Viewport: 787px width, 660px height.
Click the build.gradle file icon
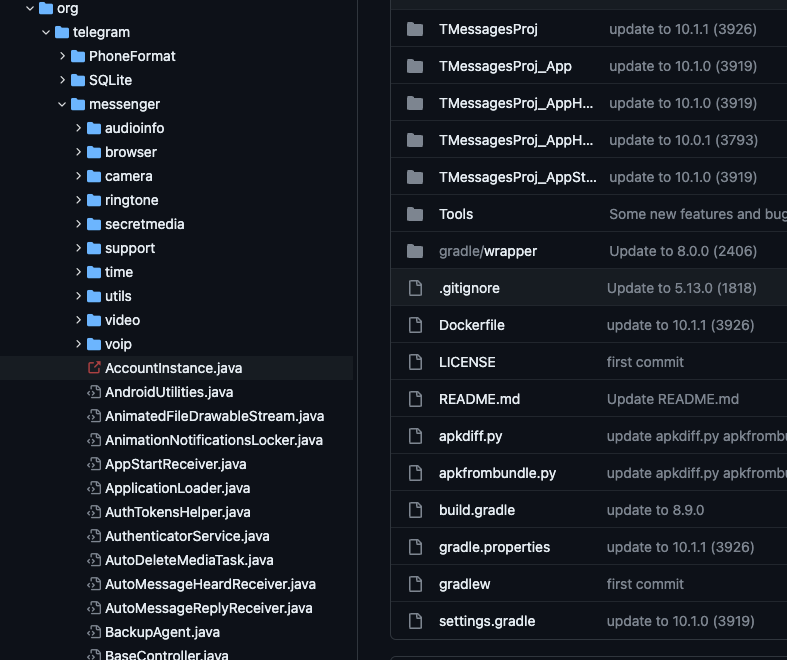[416, 510]
